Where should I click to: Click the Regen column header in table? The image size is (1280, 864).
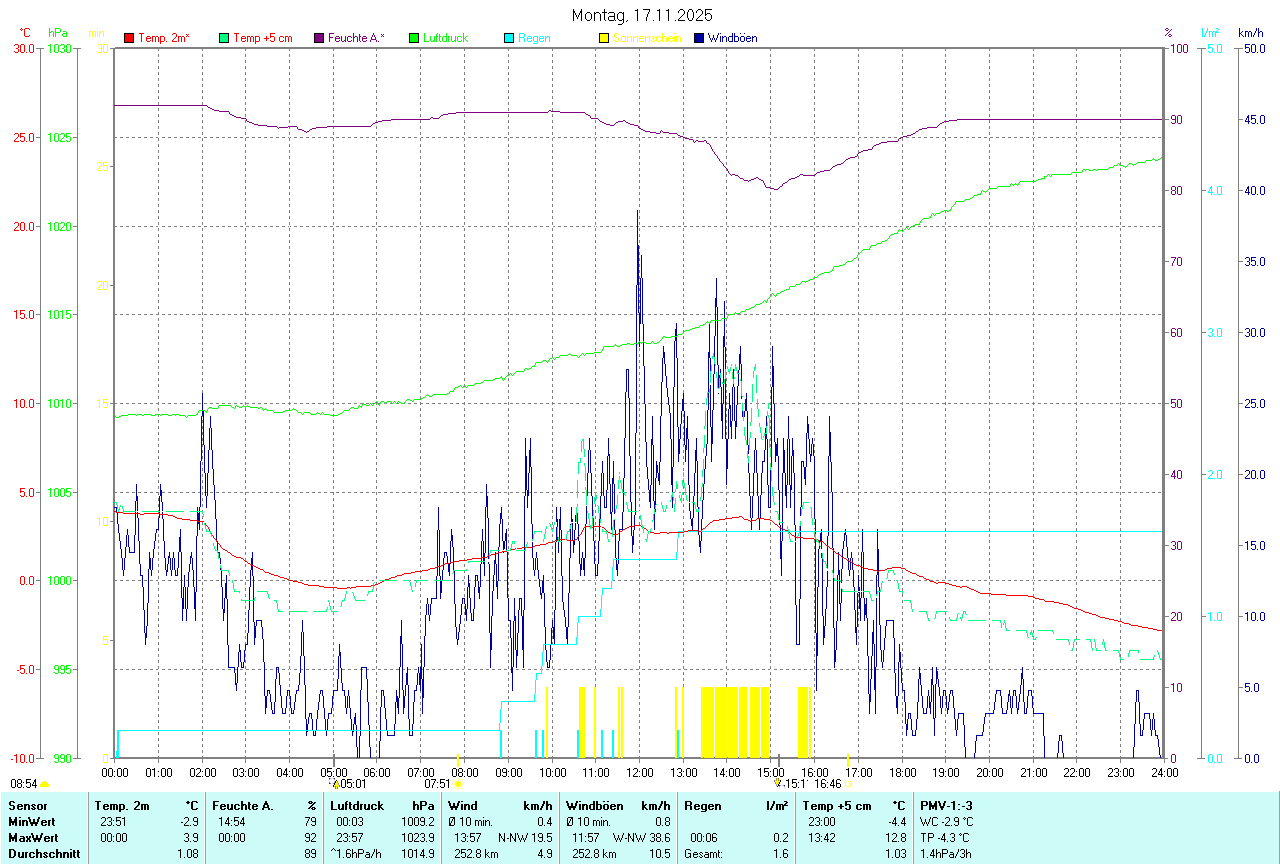click(702, 805)
